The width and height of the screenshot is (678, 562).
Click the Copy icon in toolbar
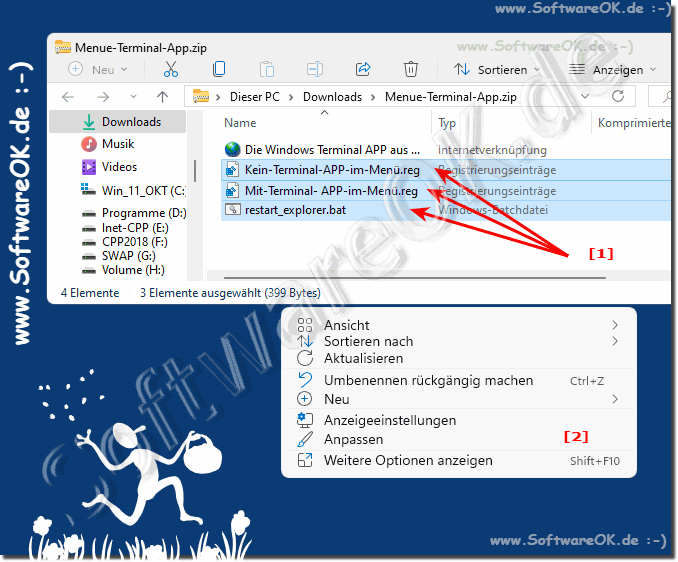coord(219,69)
